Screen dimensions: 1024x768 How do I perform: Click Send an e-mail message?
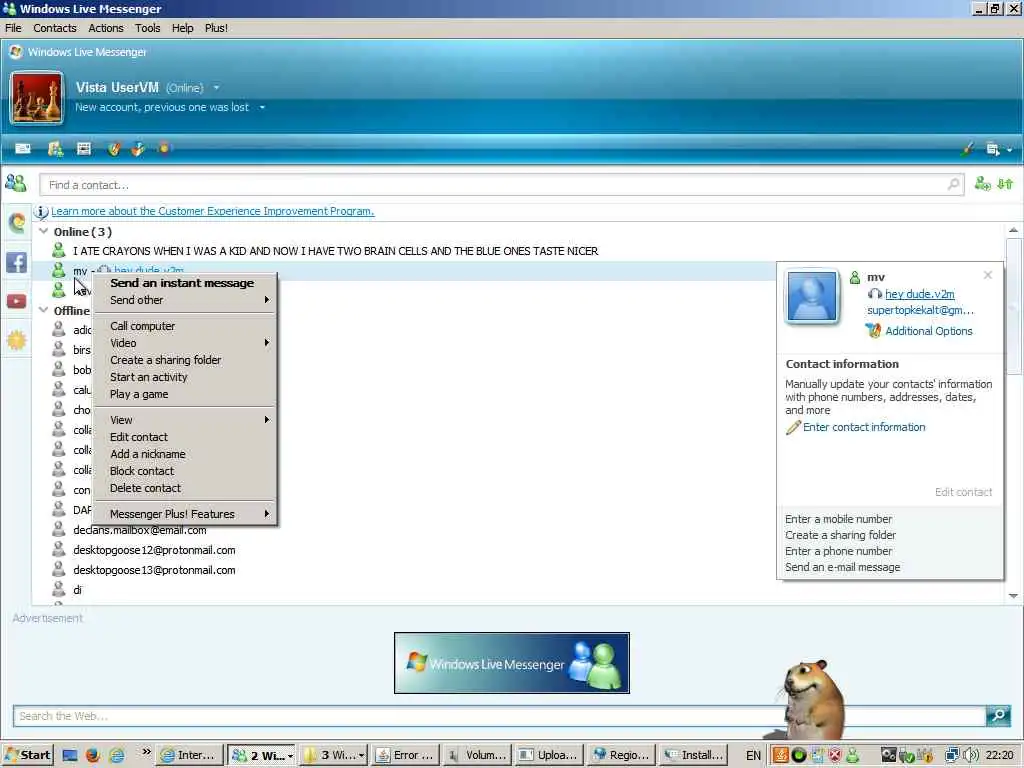[842, 568]
